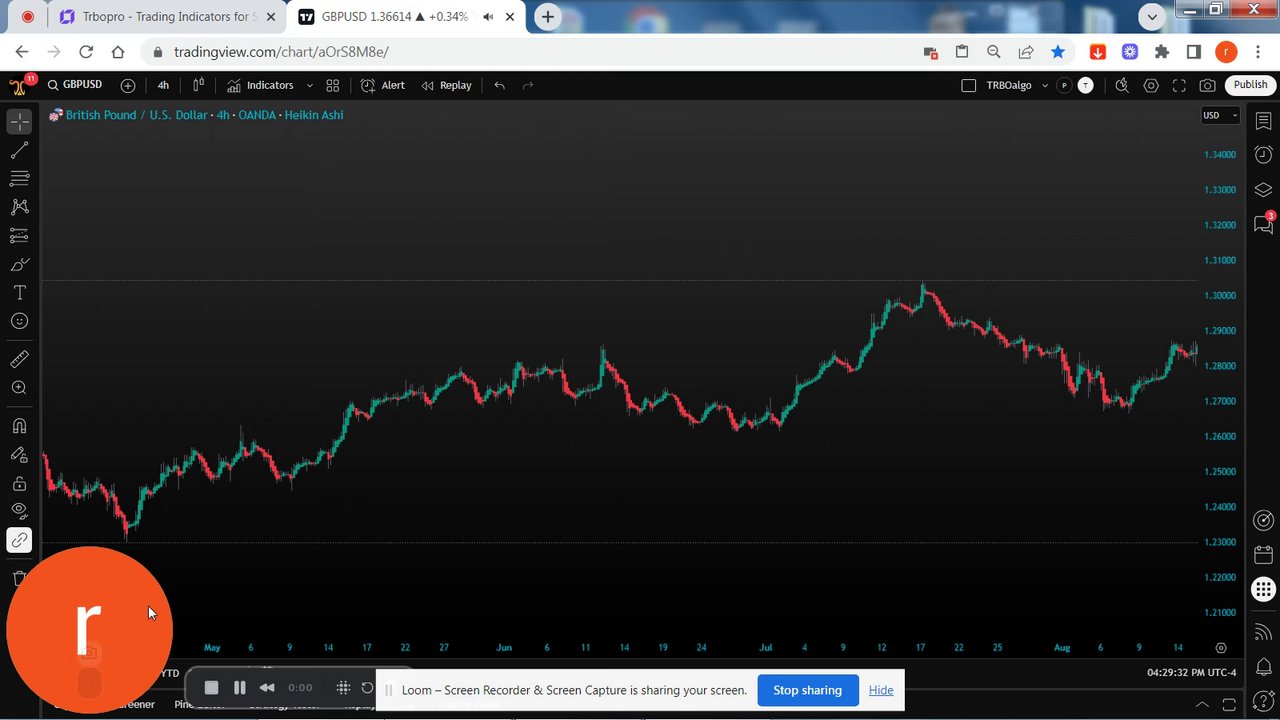Take a chart snapshot with camera icon
Viewport: 1280px width, 720px height.
click(x=1207, y=86)
